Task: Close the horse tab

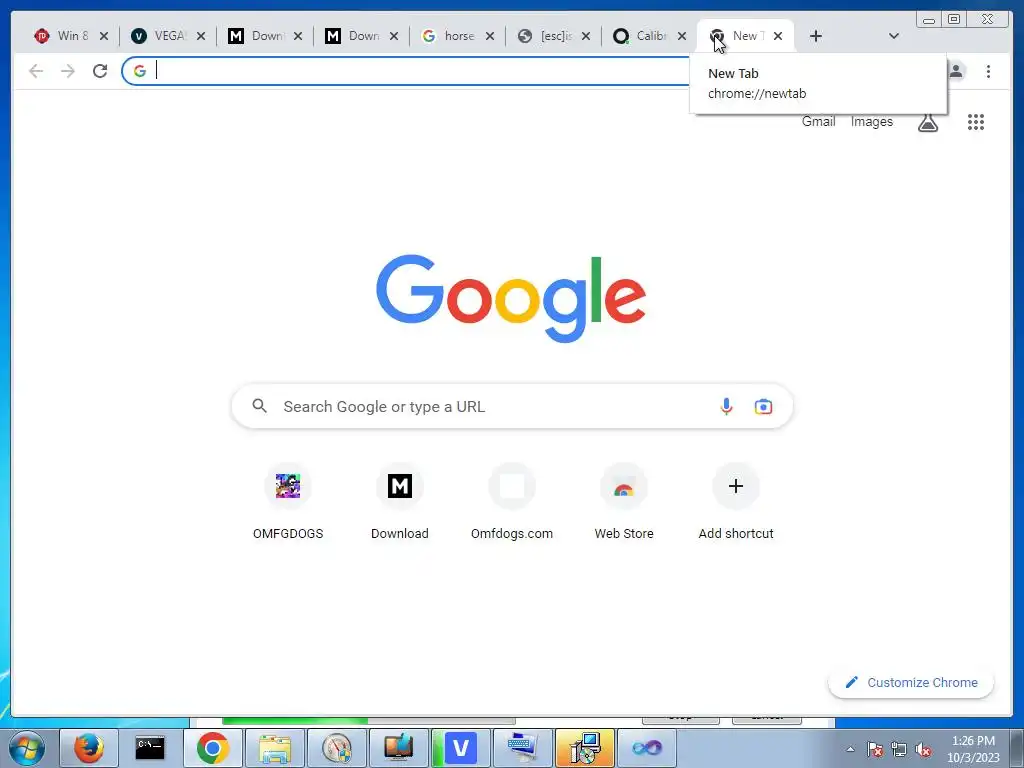Action: tap(490, 36)
